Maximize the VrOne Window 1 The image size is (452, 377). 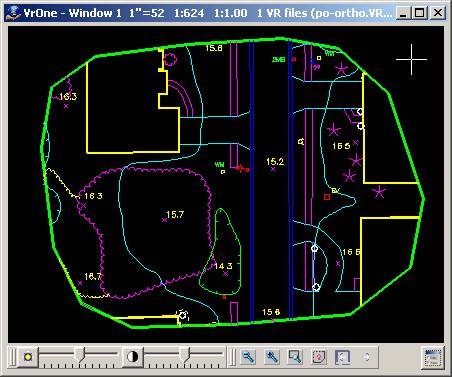pyautogui.click(x=420, y=13)
